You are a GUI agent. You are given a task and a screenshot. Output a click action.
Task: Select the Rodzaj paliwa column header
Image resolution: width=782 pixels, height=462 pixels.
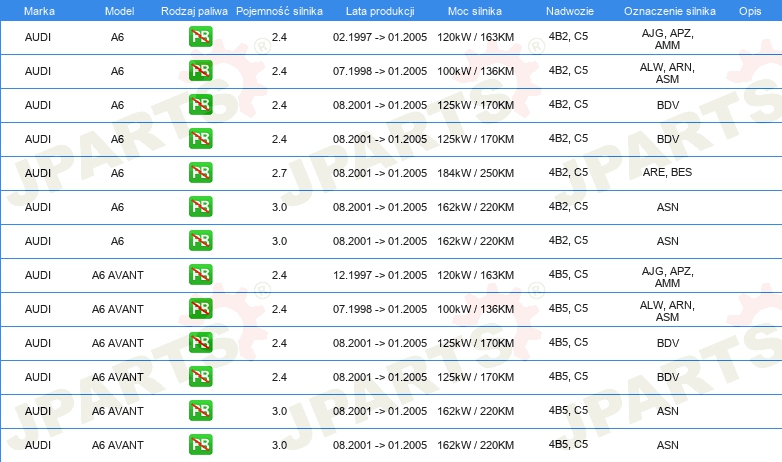[194, 11]
